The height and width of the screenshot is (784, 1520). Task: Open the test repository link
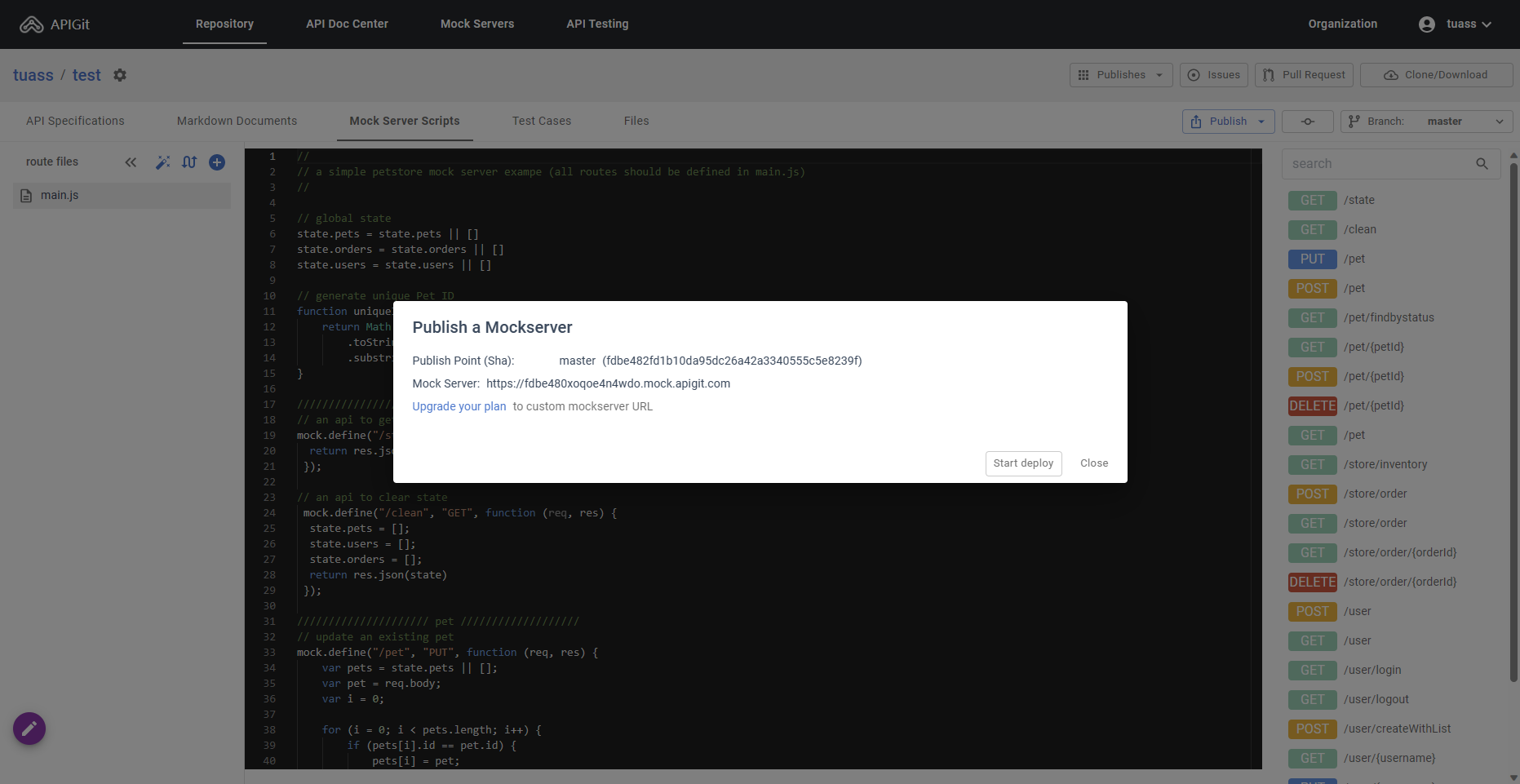pyautogui.click(x=86, y=75)
